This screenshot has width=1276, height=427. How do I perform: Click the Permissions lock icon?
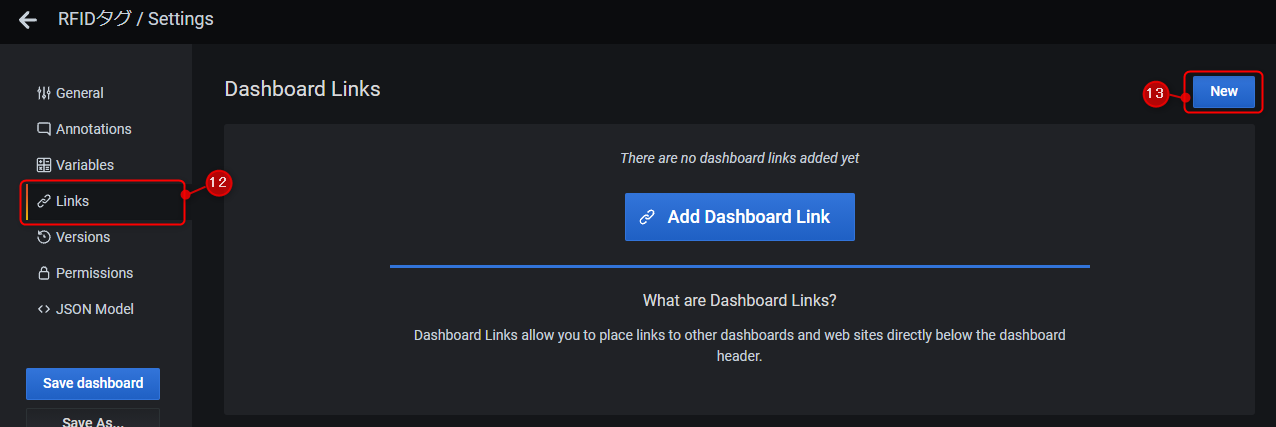tap(43, 273)
